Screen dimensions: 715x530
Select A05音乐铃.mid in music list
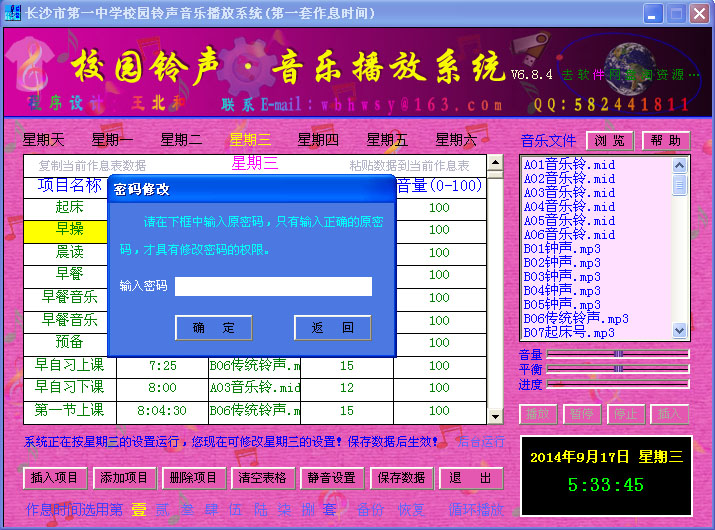569,221
